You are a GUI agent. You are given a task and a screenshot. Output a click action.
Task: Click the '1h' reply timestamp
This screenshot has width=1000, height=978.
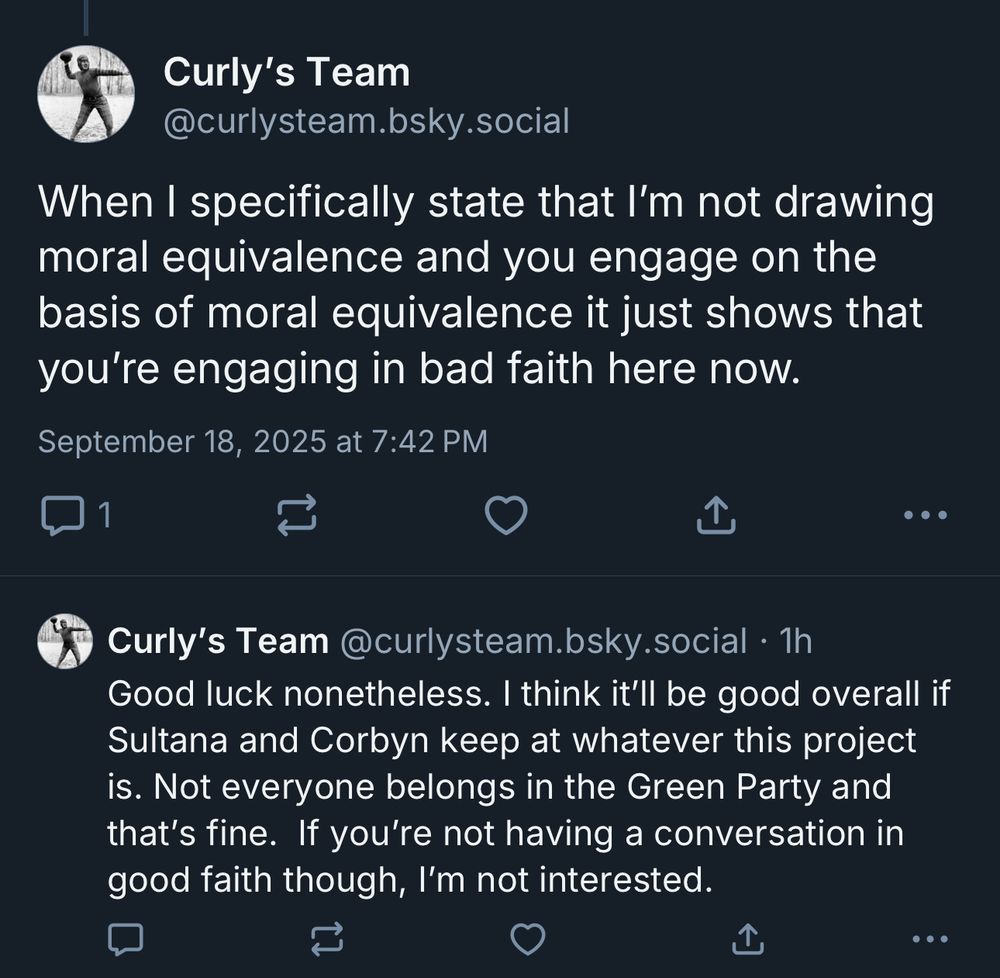coord(795,641)
